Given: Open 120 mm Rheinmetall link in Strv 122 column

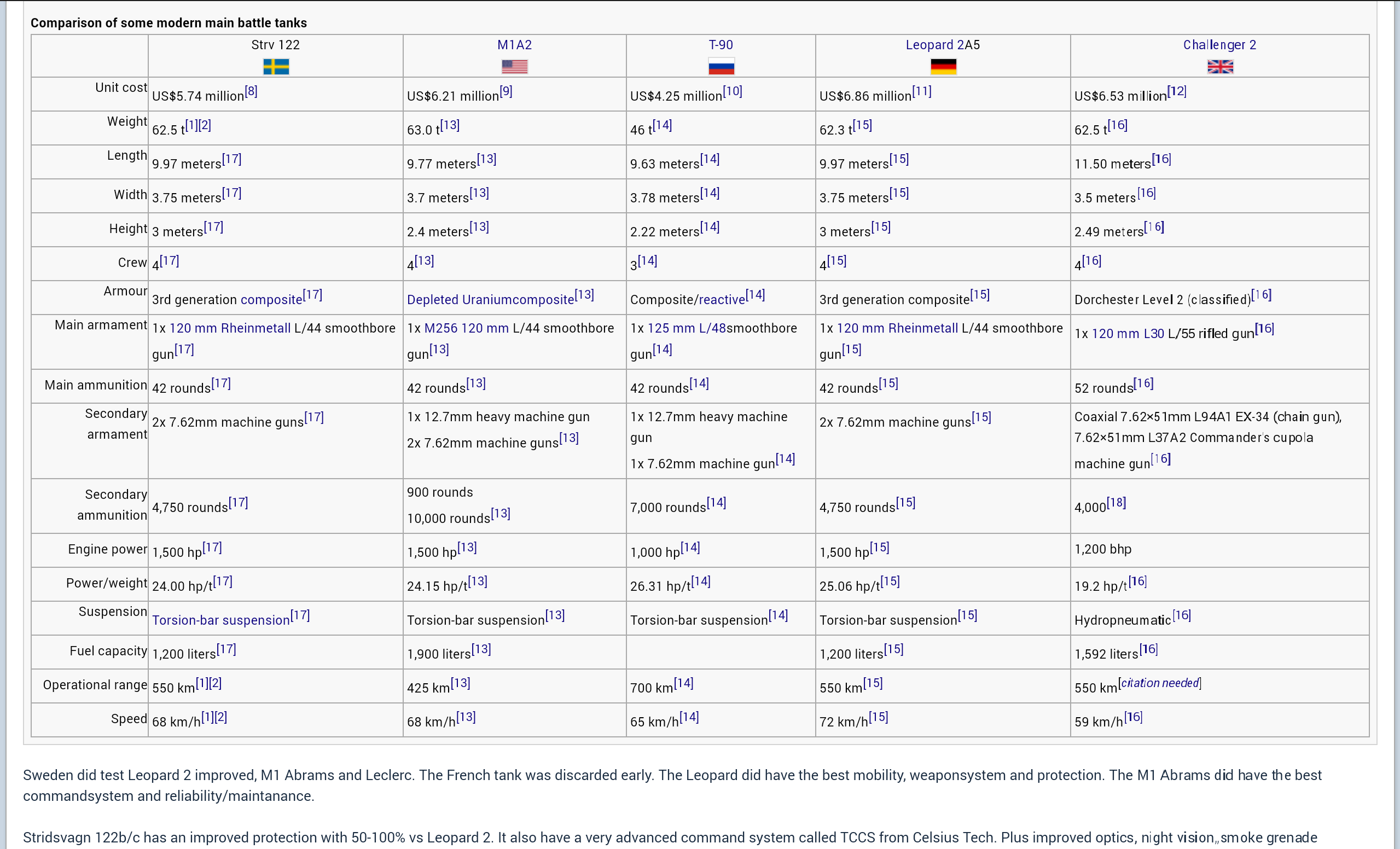Looking at the screenshot, I should [x=230, y=328].
